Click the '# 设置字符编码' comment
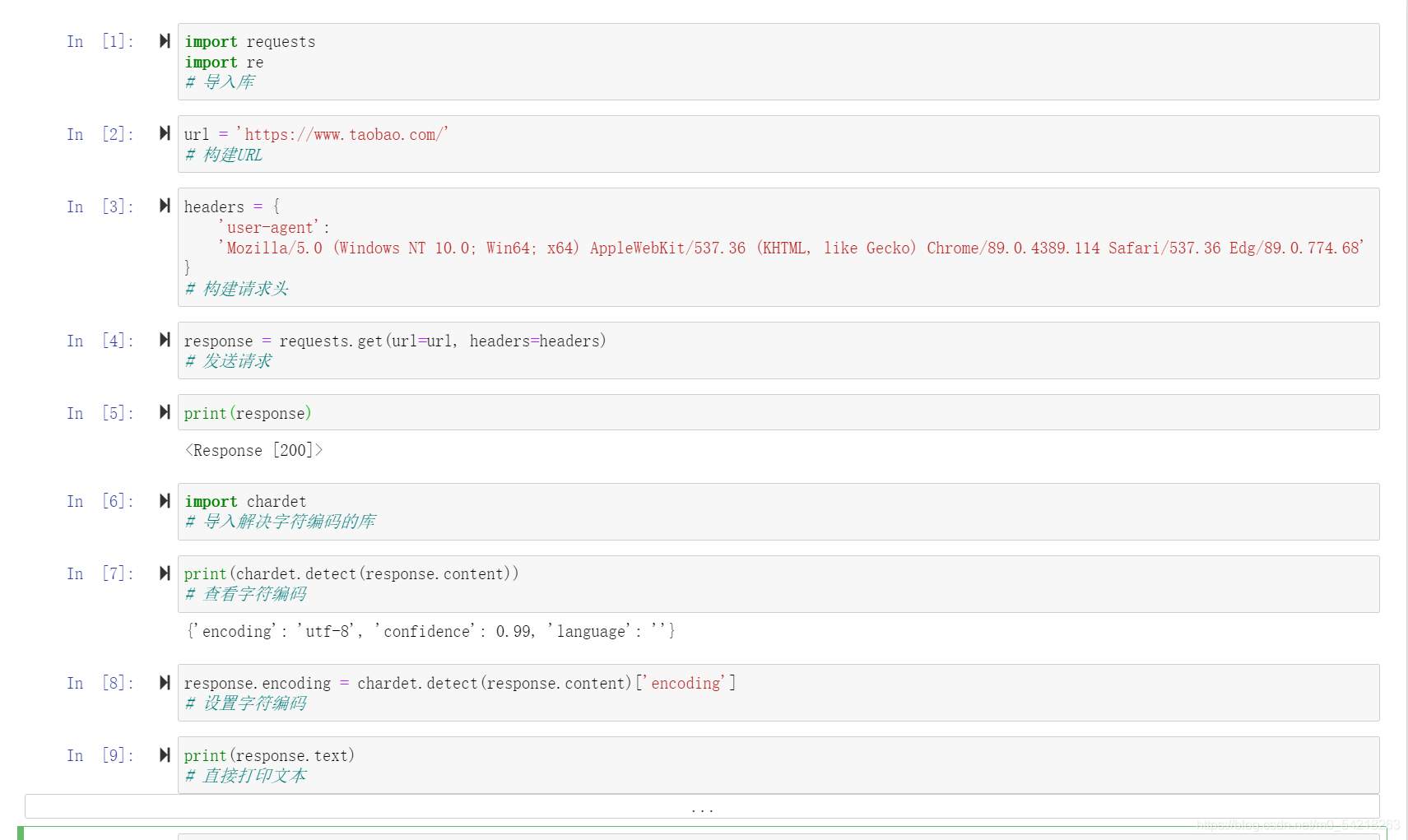This screenshot has width=1408, height=840. pyautogui.click(x=246, y=703)
